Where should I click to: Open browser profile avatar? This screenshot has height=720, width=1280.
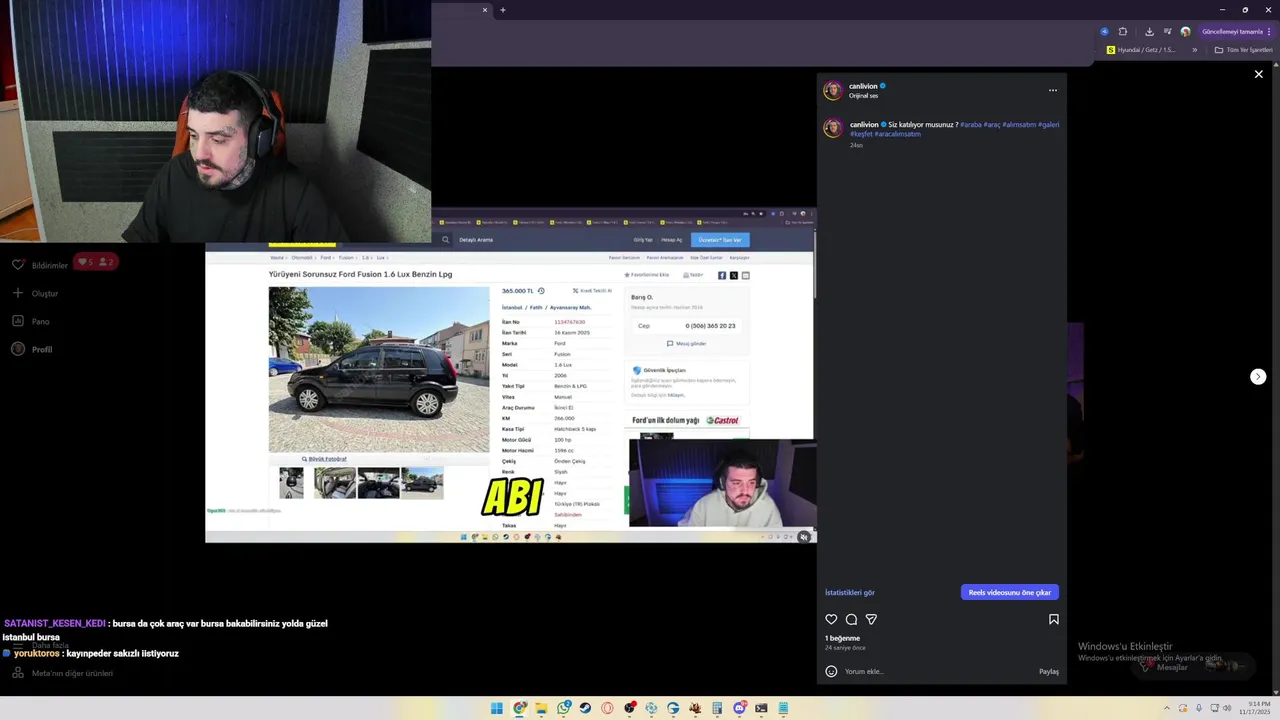pos(1186,32)
